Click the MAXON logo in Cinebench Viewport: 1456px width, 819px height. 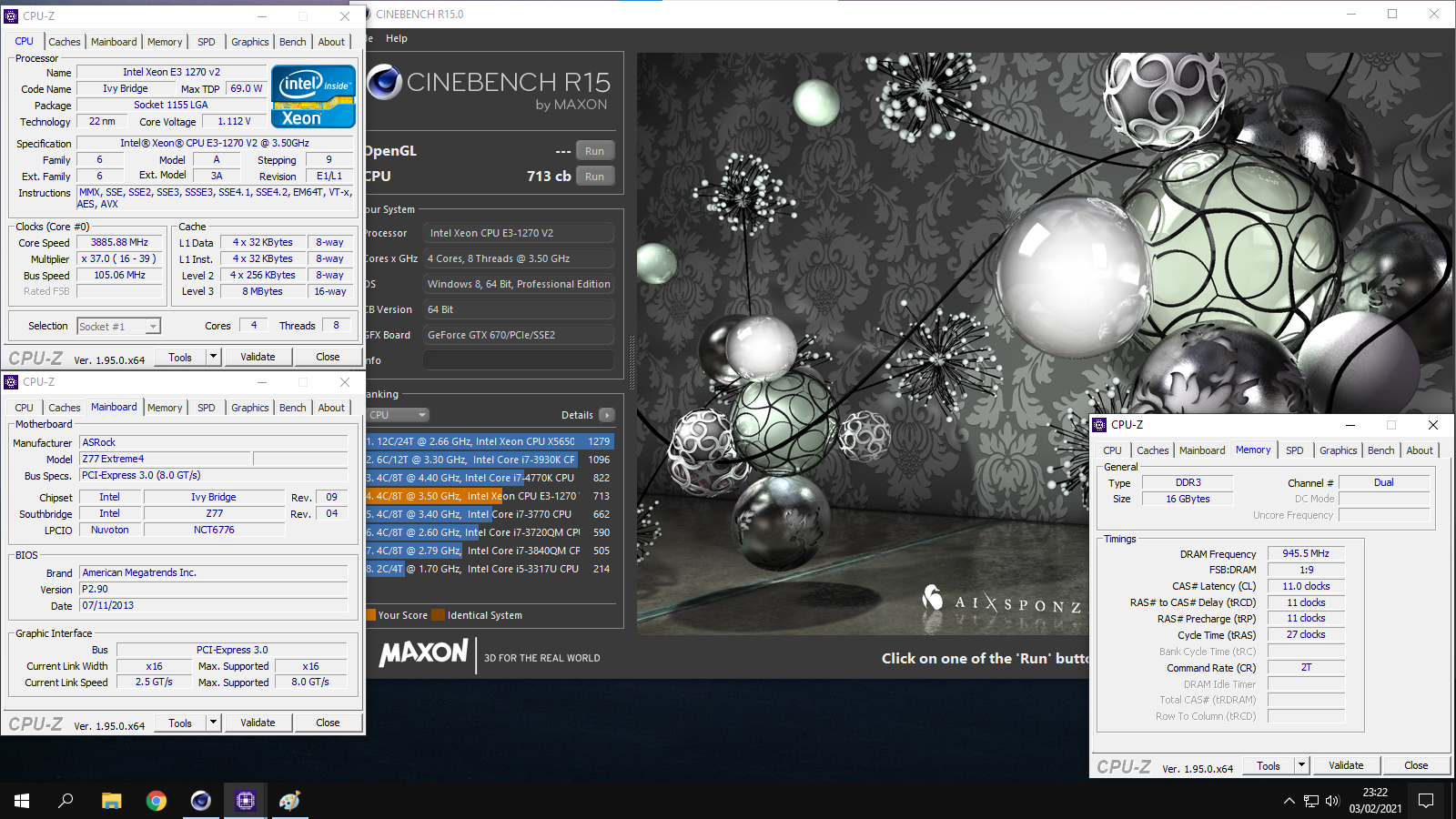[424, 653]
